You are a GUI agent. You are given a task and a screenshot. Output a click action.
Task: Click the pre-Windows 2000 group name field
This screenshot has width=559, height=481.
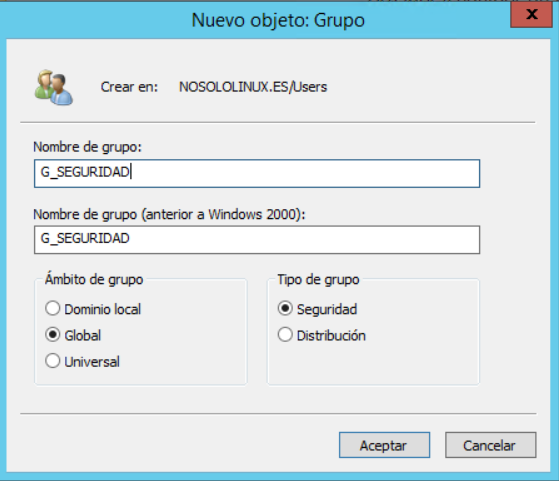(257, 240)
